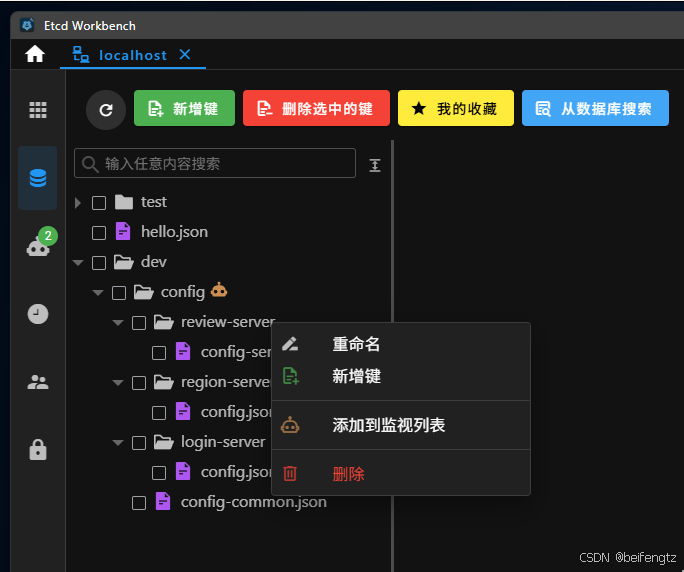The width and height of the screenshot is (684, 572).
Task: Check the test folder checkbox
Action: tap(99, 203)
